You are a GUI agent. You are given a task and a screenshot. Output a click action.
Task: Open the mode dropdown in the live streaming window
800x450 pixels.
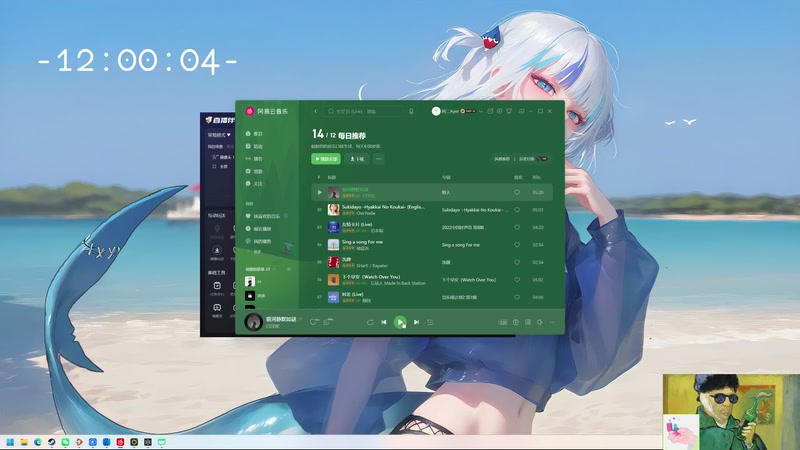[x=219, y=135]
